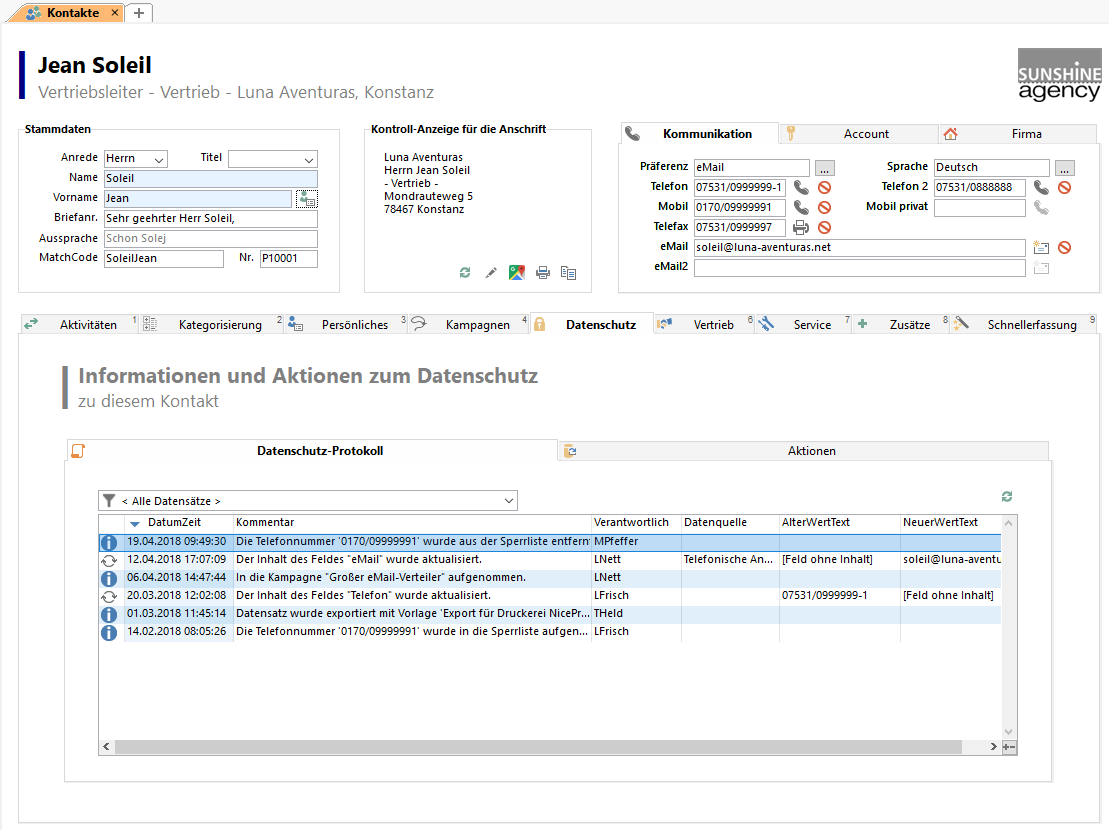Block the eMail address via the red icon

point(1065,247)
